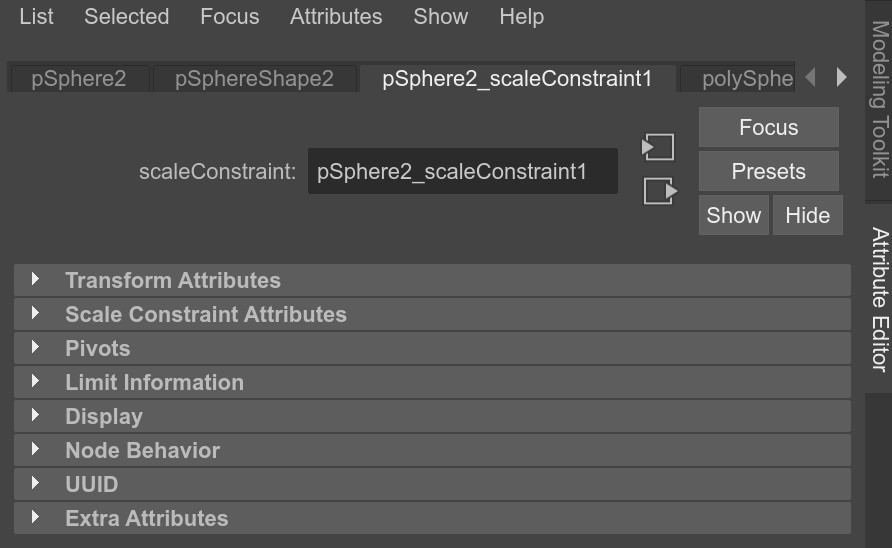892x548 pixels.
Task: Click the go to output connection icon
Action: pyautogui.click(x=660, y=191)
